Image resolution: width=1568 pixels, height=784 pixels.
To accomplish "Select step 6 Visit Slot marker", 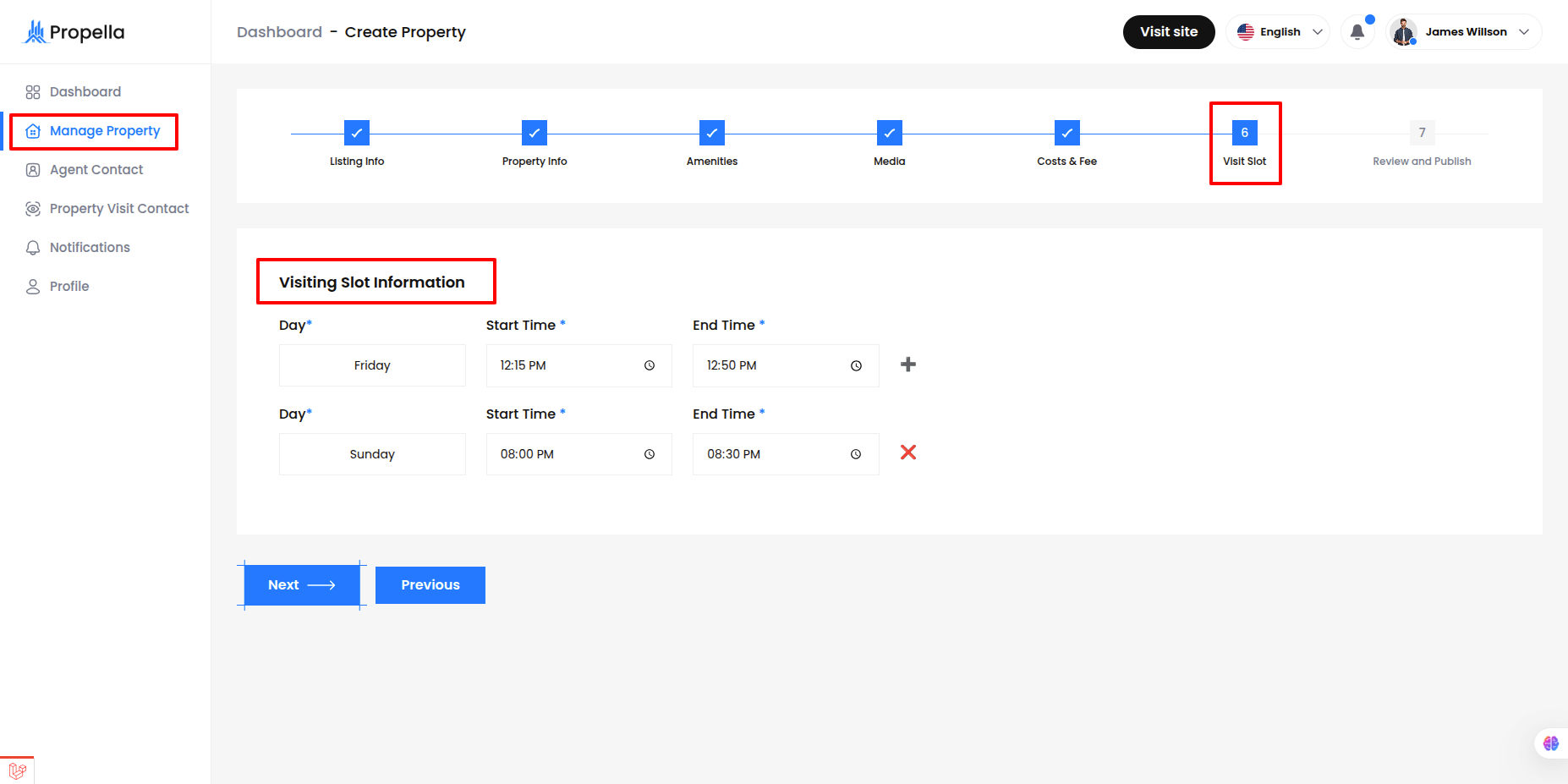I will (x=1245, y=133).
